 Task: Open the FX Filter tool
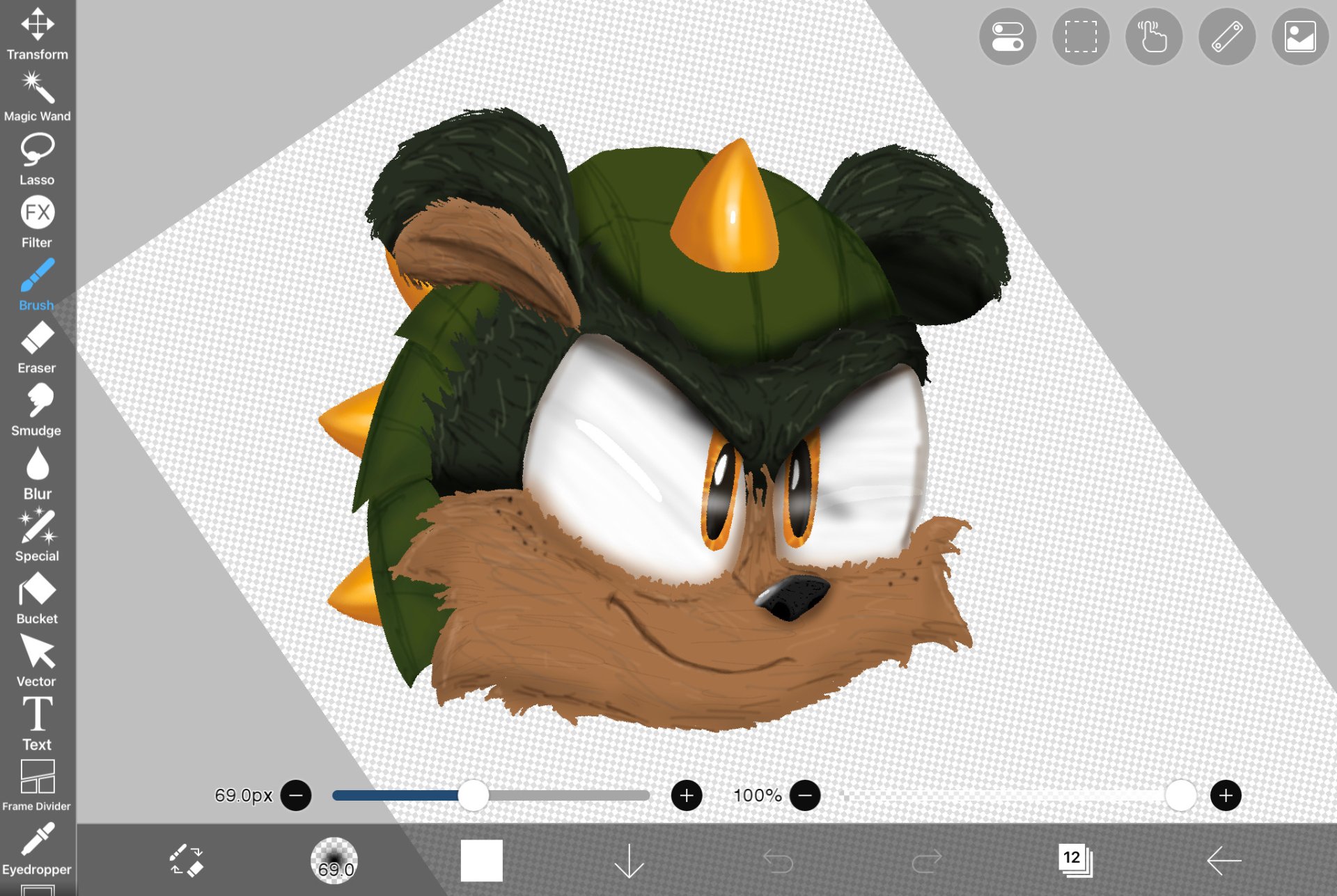coord(38,222)
